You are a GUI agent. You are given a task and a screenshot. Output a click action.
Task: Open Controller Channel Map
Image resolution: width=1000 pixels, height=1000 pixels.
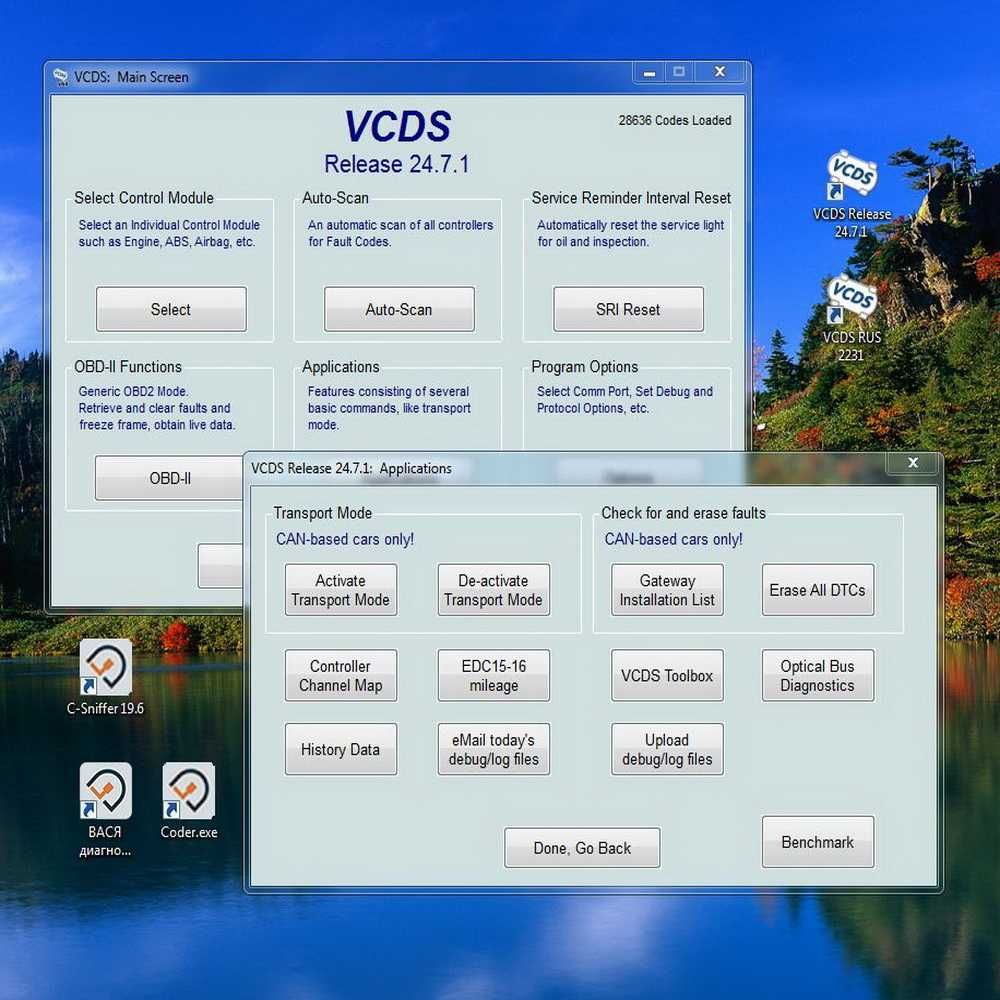point(341,675)
